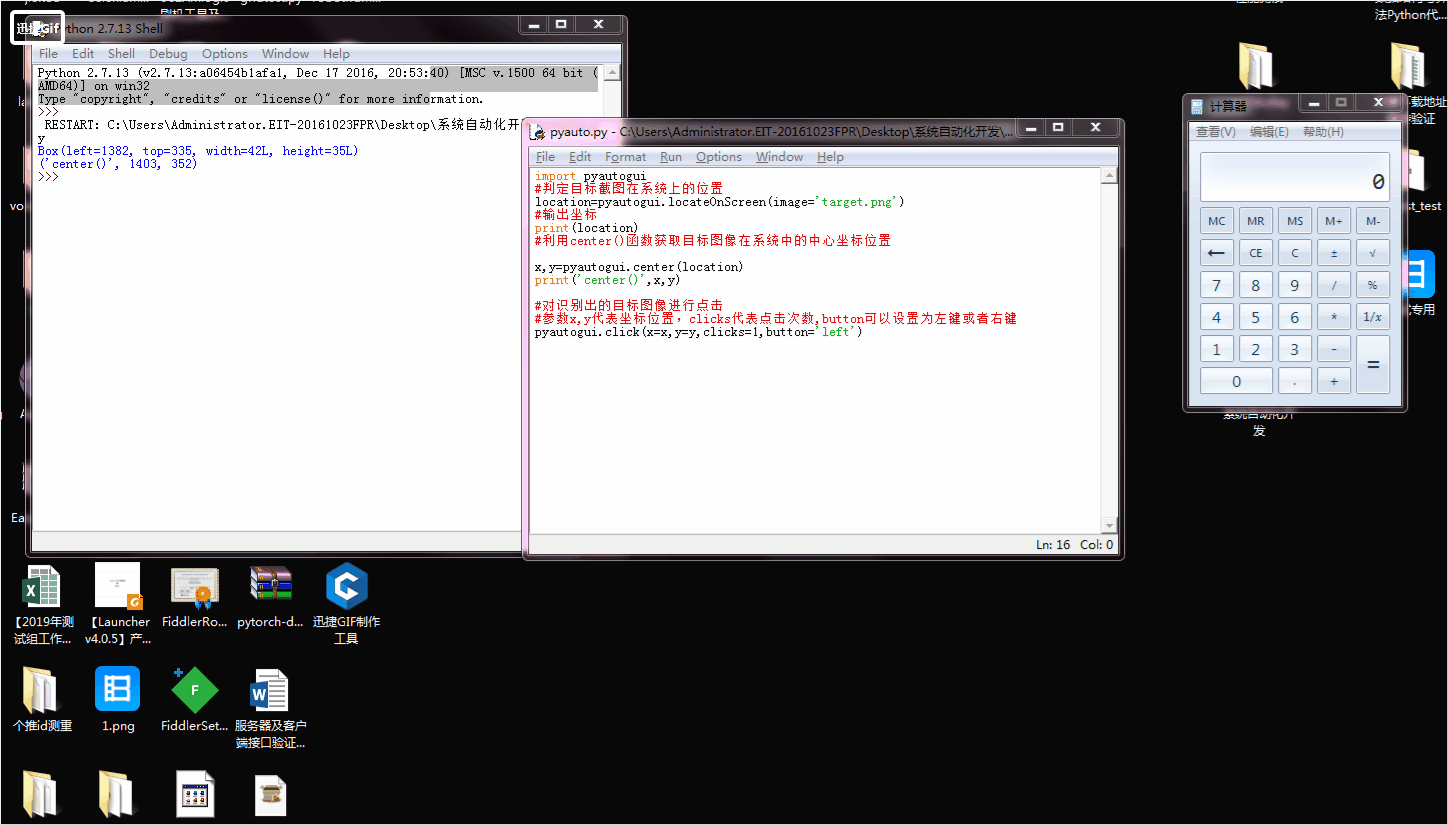
Task: Click the MR memory recall button
Action: click(1256, 221)
